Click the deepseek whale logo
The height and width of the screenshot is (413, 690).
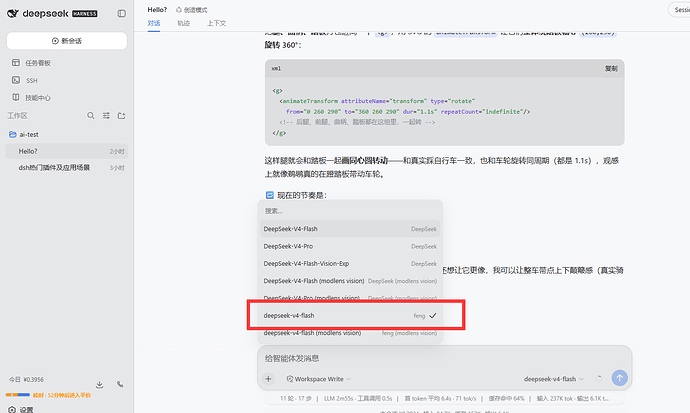[13, 14]
